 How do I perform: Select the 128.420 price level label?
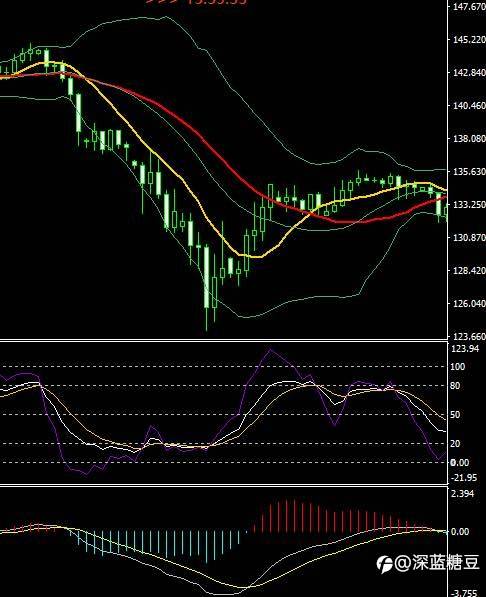click(469, 271)
